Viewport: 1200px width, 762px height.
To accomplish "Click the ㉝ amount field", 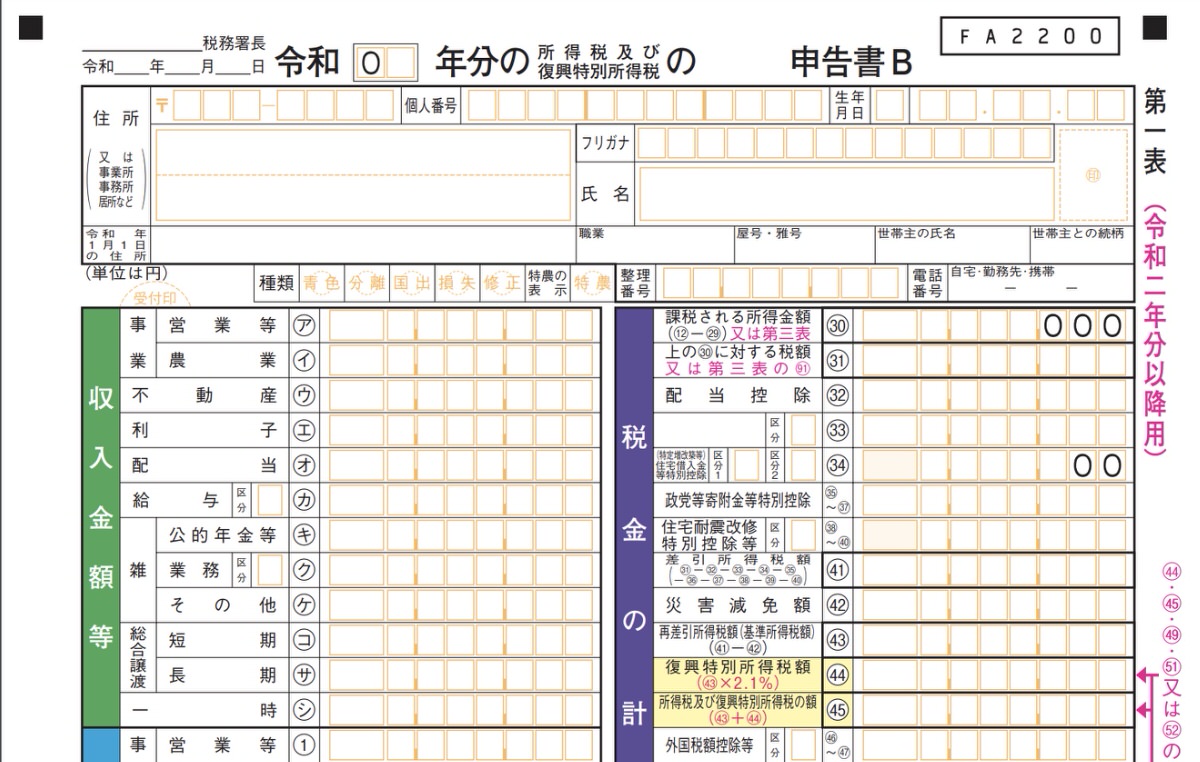I will [994, 430].
